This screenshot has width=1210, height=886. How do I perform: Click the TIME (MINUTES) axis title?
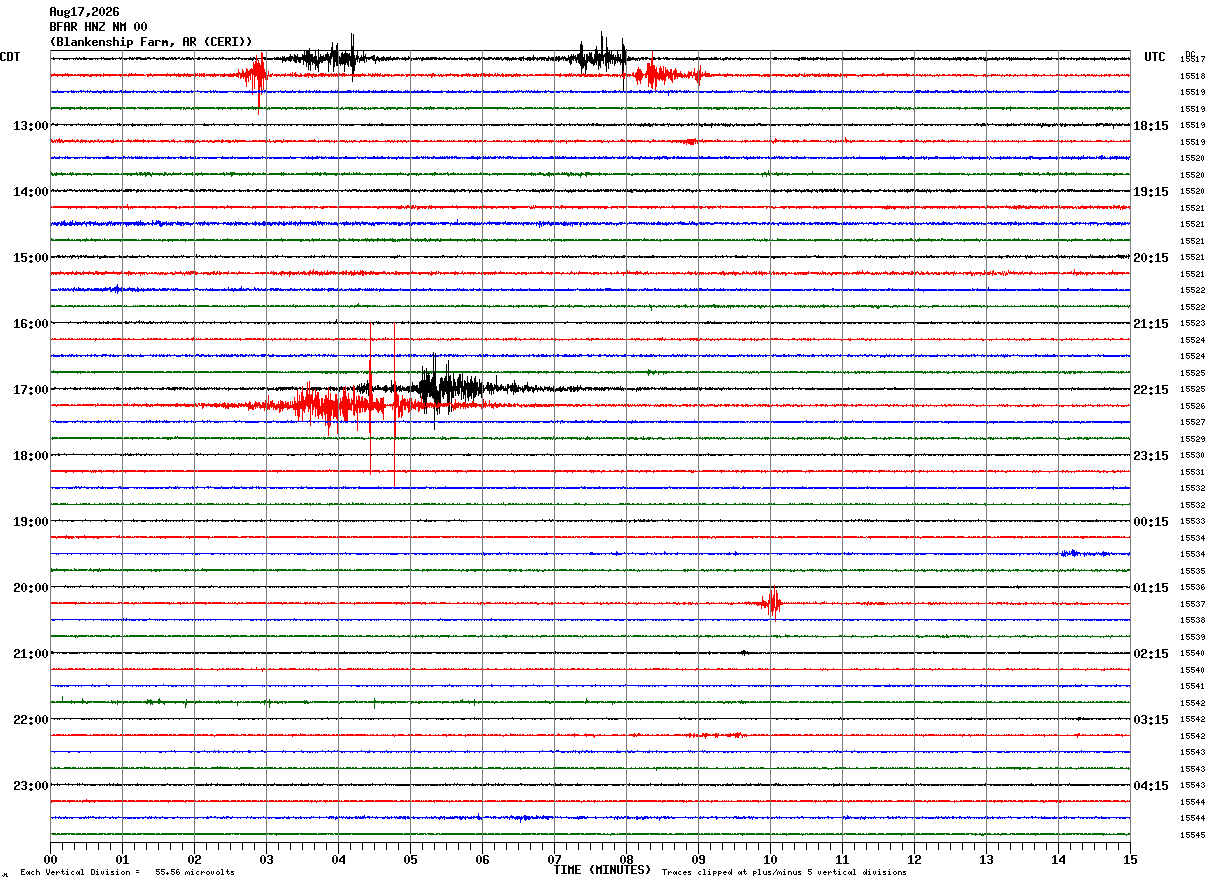602,870
